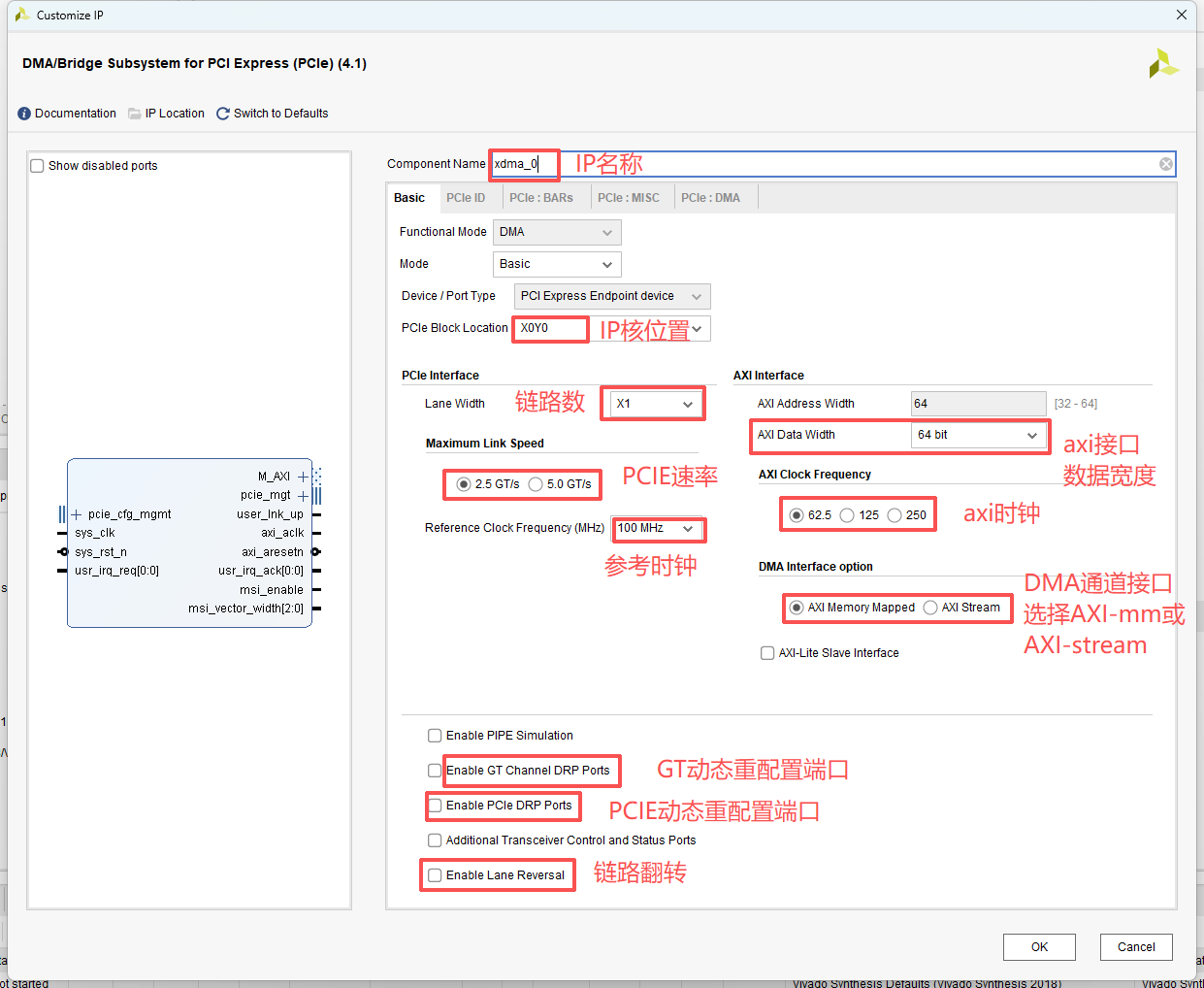The image size is (1204, 988).
Task: Expand the pcie_cfg_mgmt port plus icon
Action: (77, 514)
